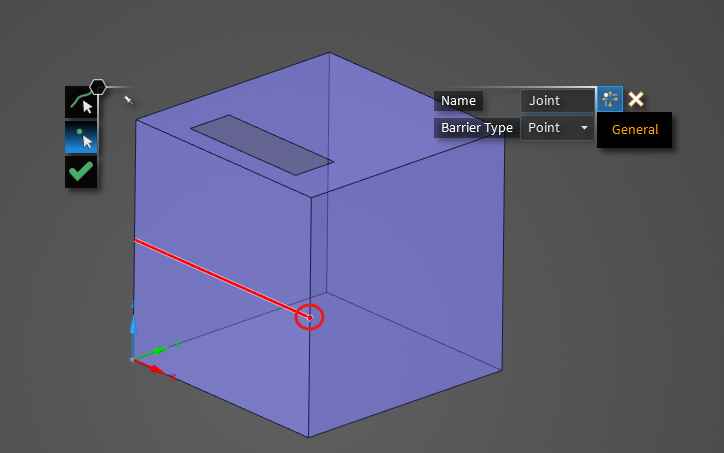Click the Barrier Type label
724x453 pixels.
pyautogui.click(x=476, y=128)
